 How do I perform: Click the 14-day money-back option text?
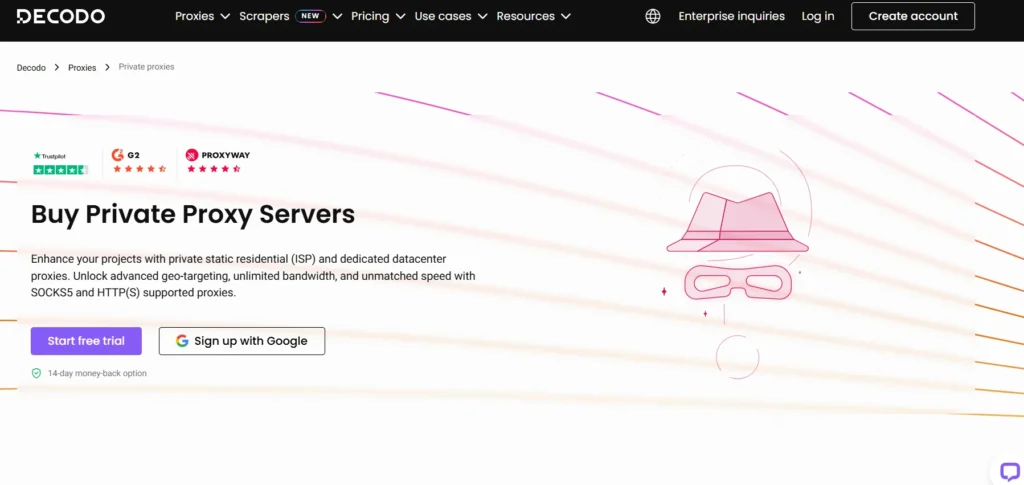point(97,373)
